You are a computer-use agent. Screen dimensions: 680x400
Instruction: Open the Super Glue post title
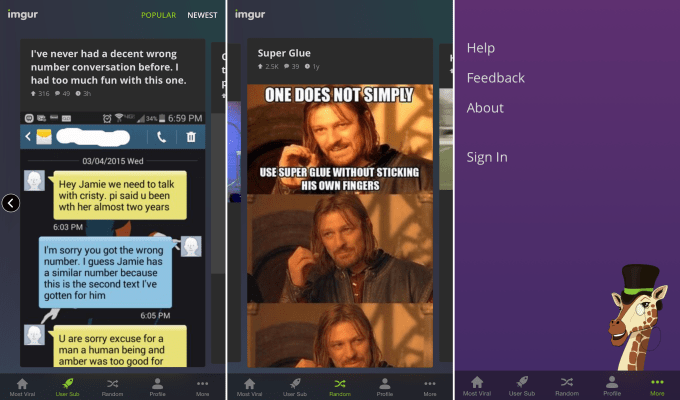(284, 53)
